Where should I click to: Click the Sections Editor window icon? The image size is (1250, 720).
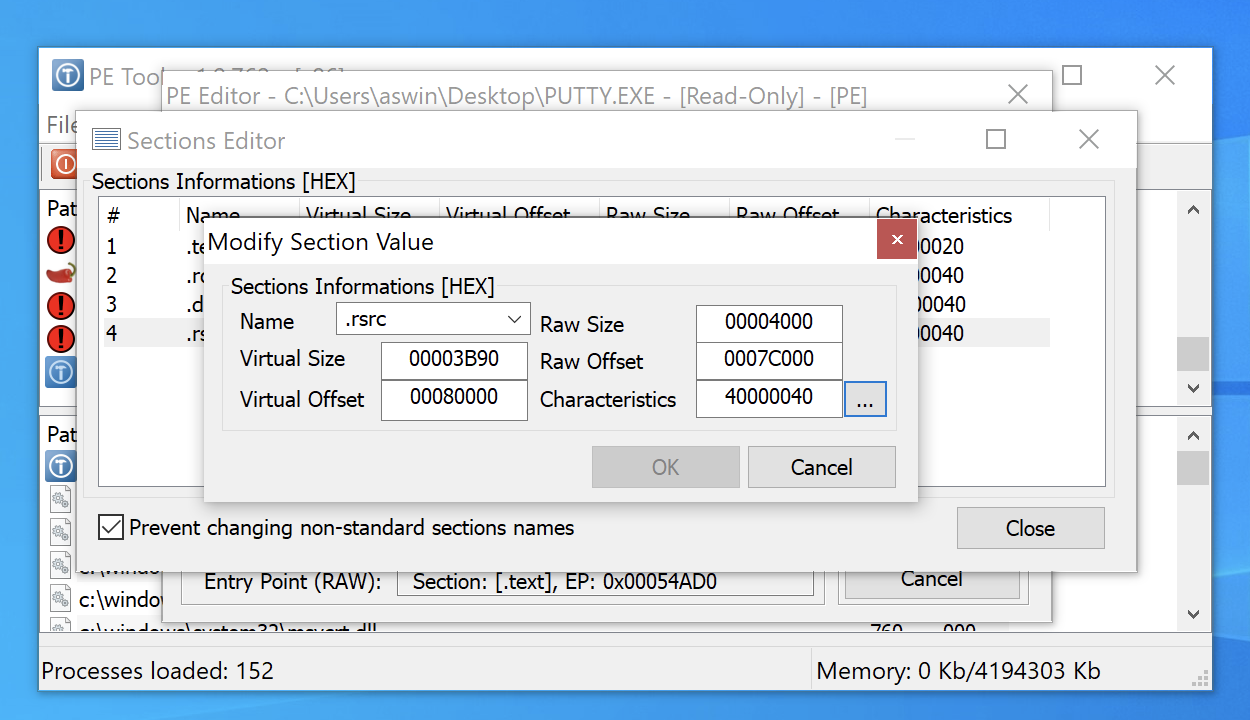pyautogui.click(x=106, y=140)
